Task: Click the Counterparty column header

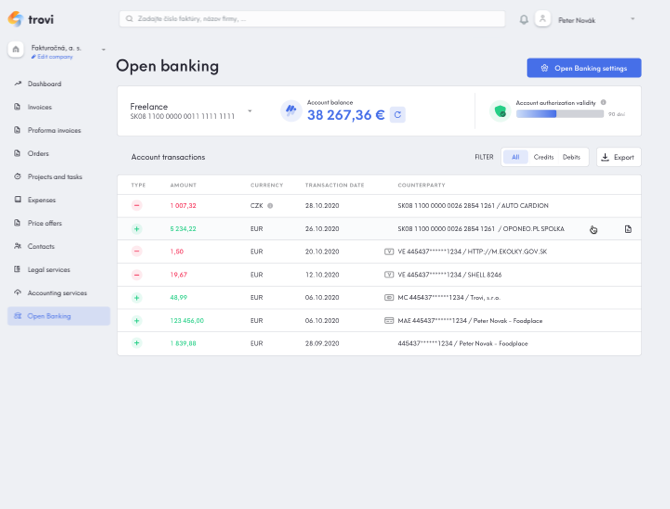Action: [421, 185]
